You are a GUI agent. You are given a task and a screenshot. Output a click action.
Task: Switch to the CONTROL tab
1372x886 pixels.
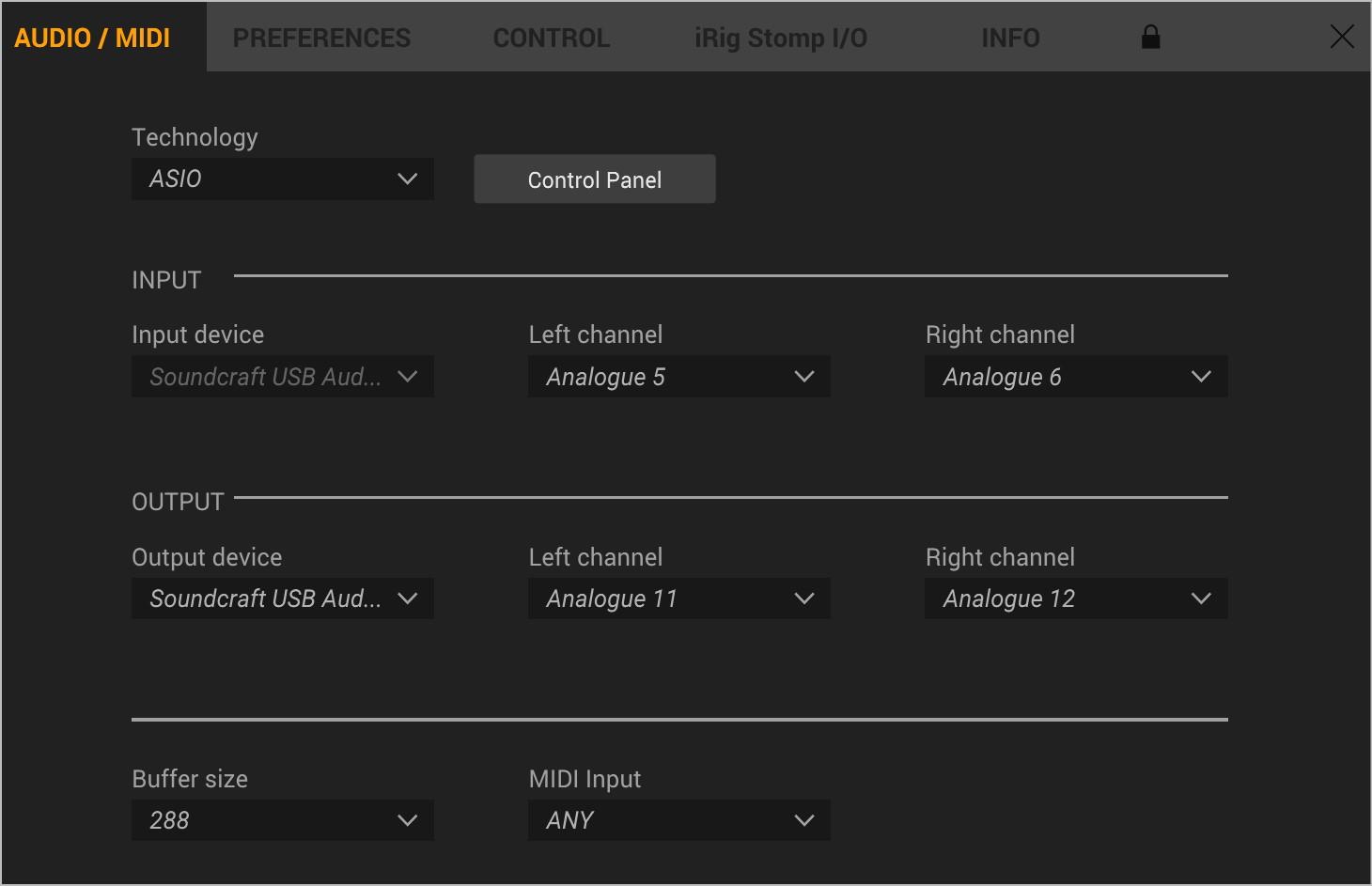click(552, 38)
